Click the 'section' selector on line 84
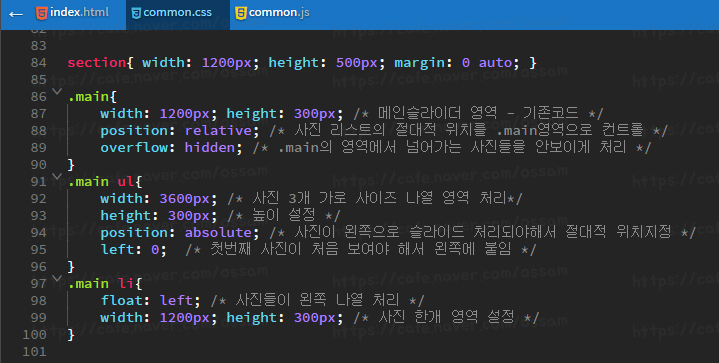Image resolution: width=719 pixels, height=363 pixels. [x=97, y=62]
